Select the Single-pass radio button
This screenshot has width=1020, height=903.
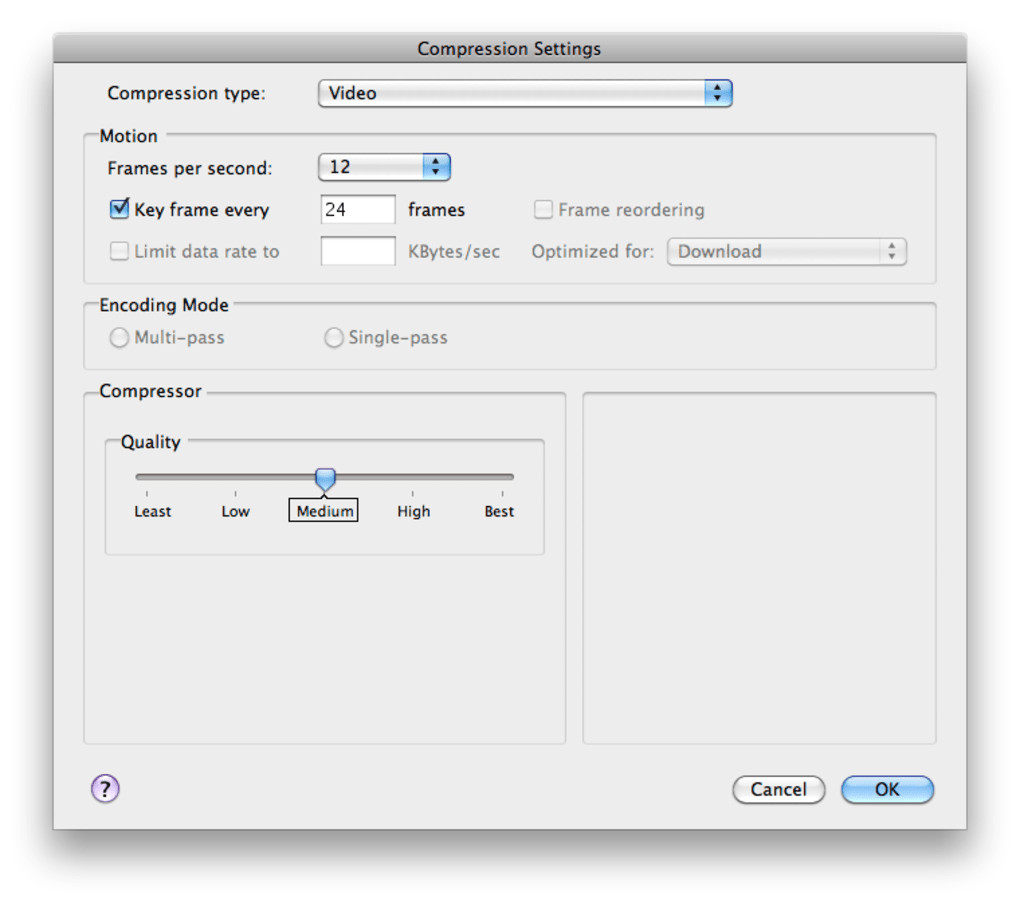(334, 338)
